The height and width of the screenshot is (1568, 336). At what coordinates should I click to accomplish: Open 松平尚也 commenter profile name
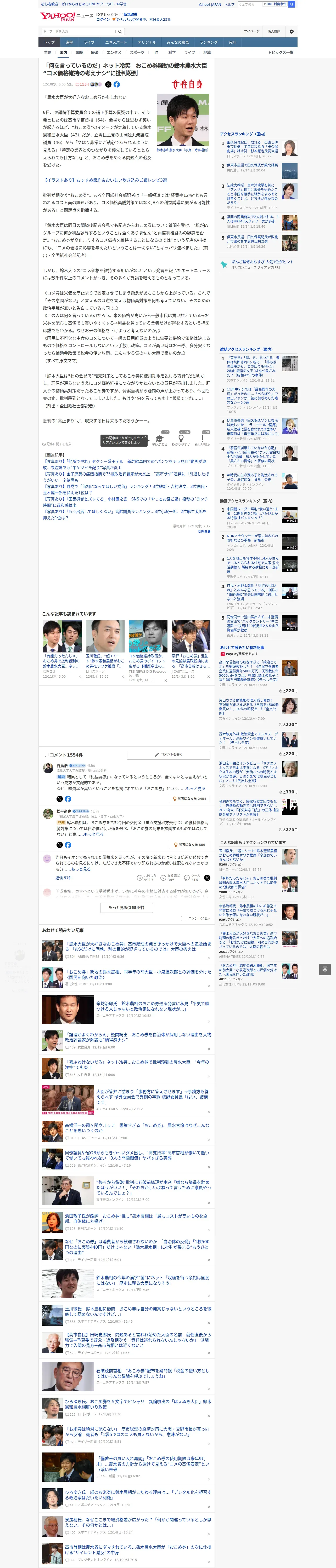point(63,811)
